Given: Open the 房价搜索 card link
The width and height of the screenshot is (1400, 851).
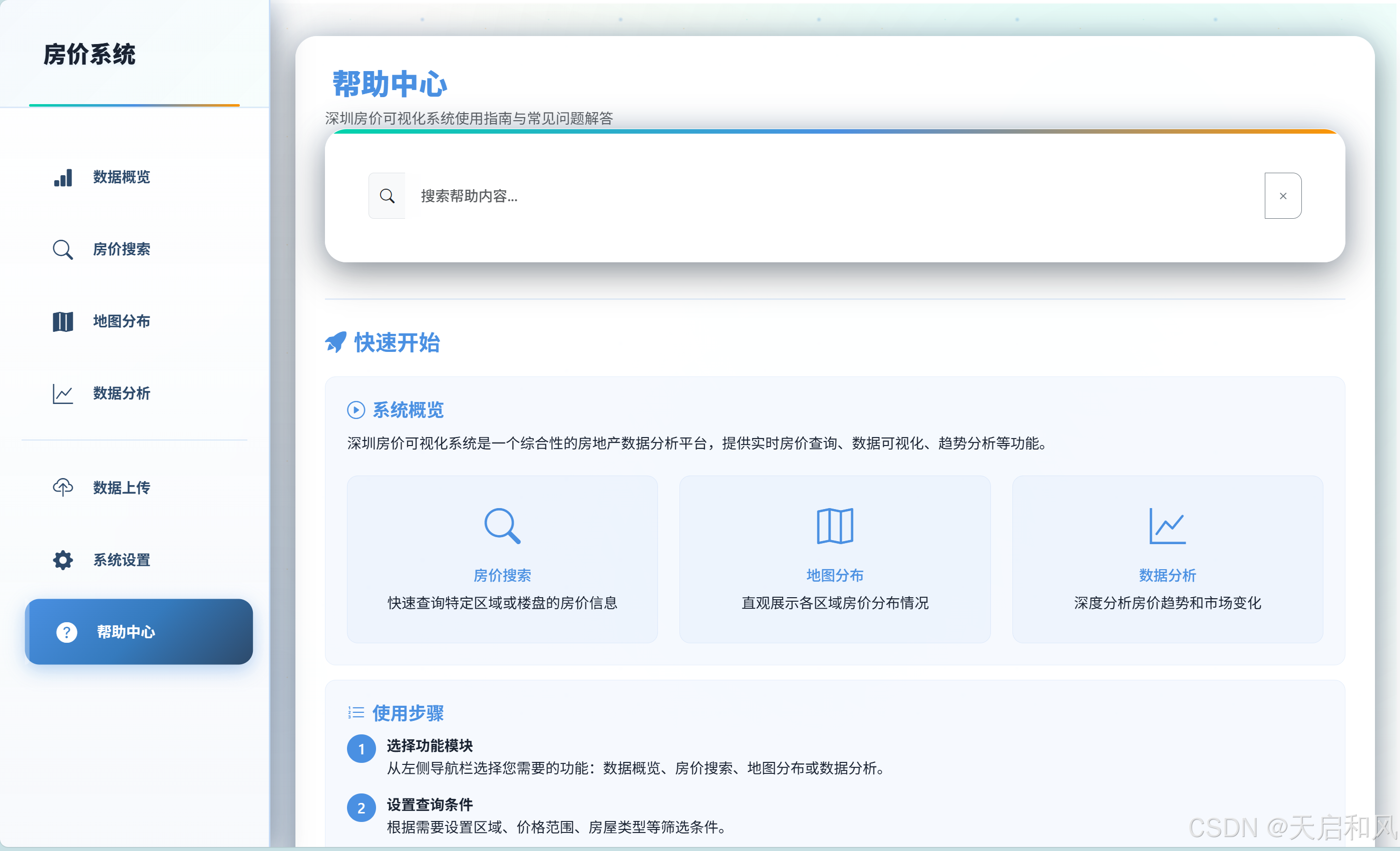Looking at the screenshot, I should (502, 576).
